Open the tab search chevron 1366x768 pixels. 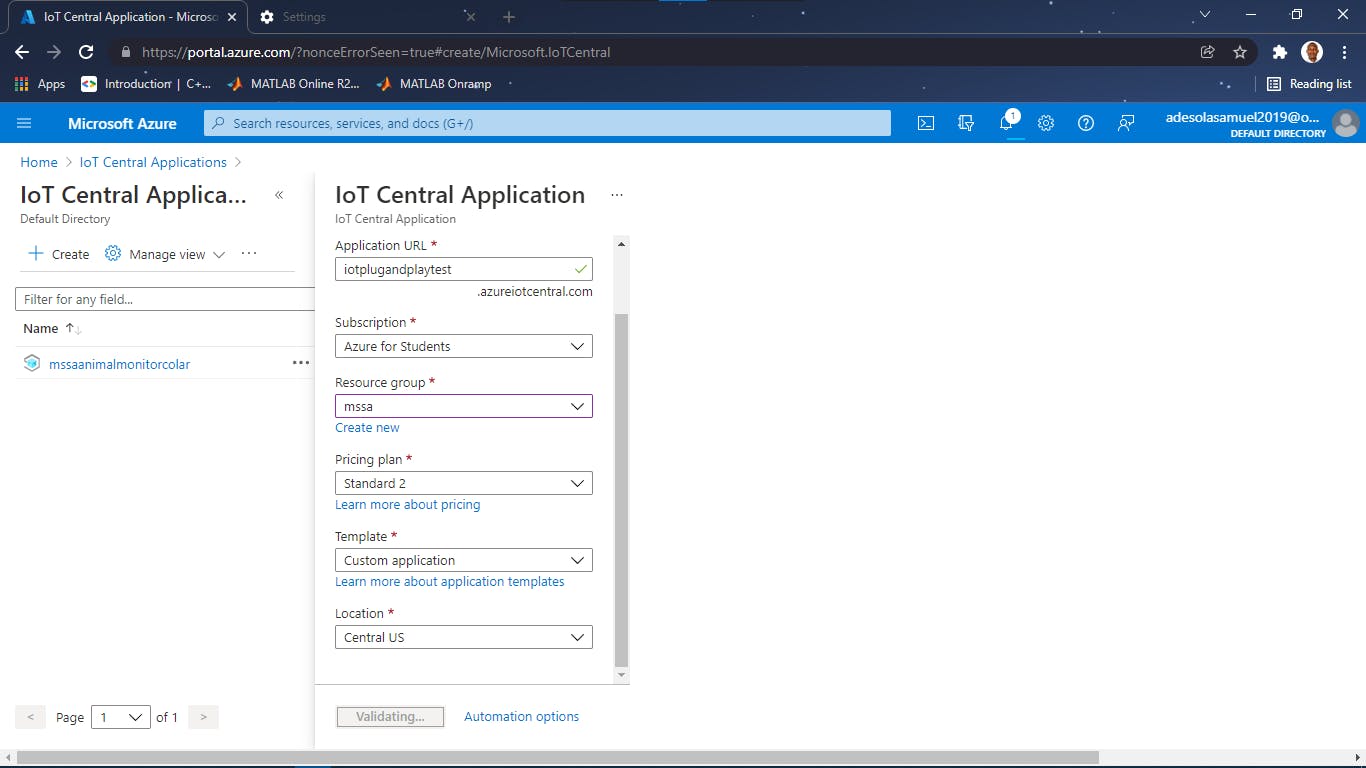[1205, 14]
